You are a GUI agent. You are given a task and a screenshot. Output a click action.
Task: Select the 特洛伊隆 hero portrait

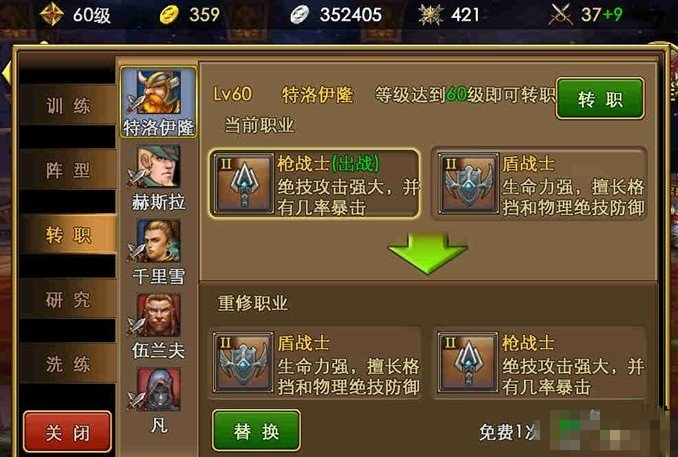pos(158,102)
